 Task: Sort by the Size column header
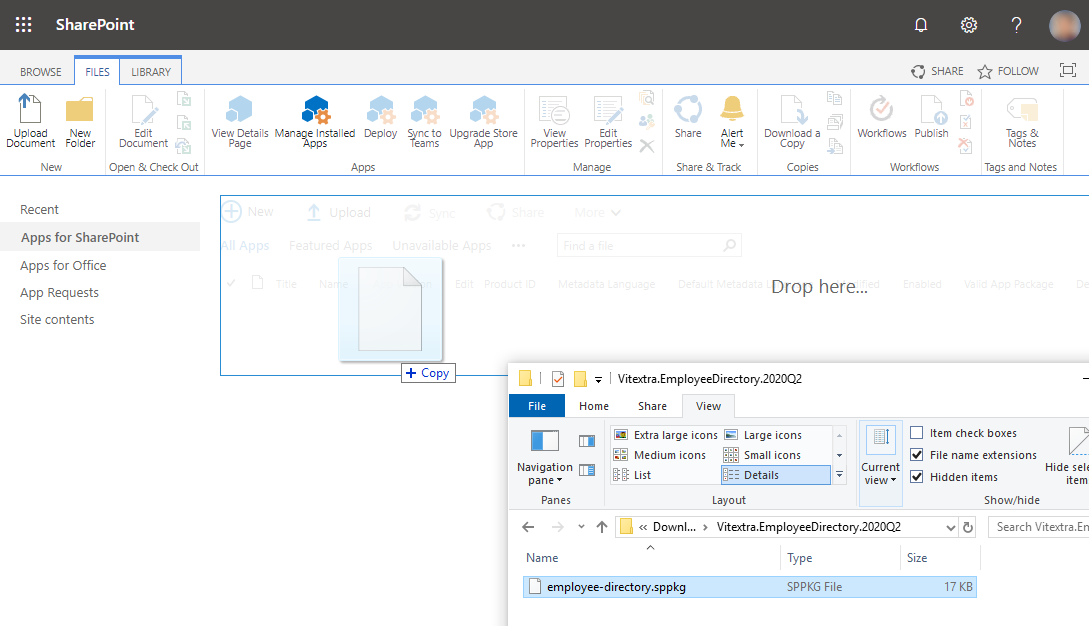917,557
